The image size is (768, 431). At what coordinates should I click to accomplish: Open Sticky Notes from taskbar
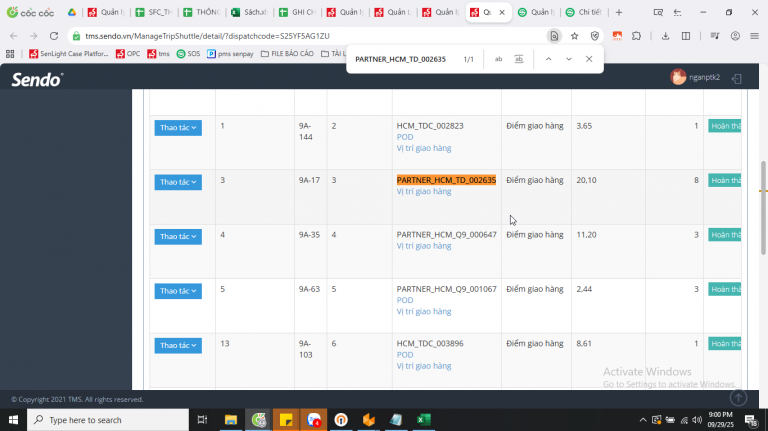click(x=286, y=420)
